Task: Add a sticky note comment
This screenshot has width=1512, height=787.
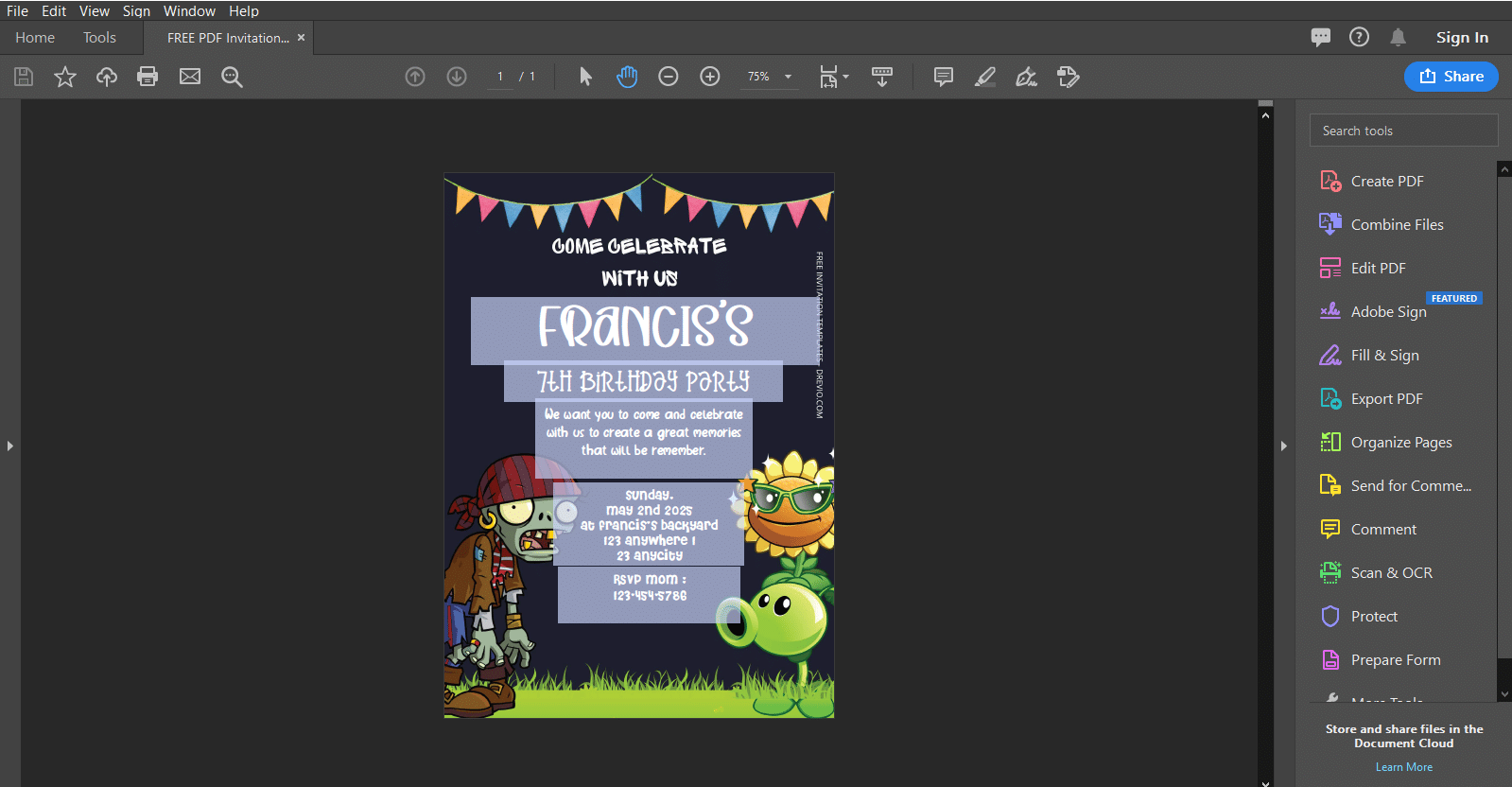Action: pos(943,77)
